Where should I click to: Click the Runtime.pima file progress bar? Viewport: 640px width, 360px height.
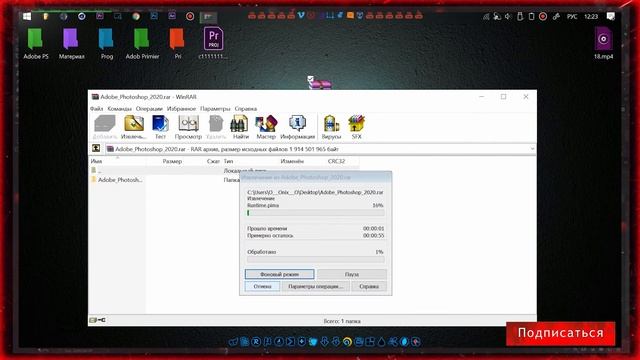click(315, 213)
